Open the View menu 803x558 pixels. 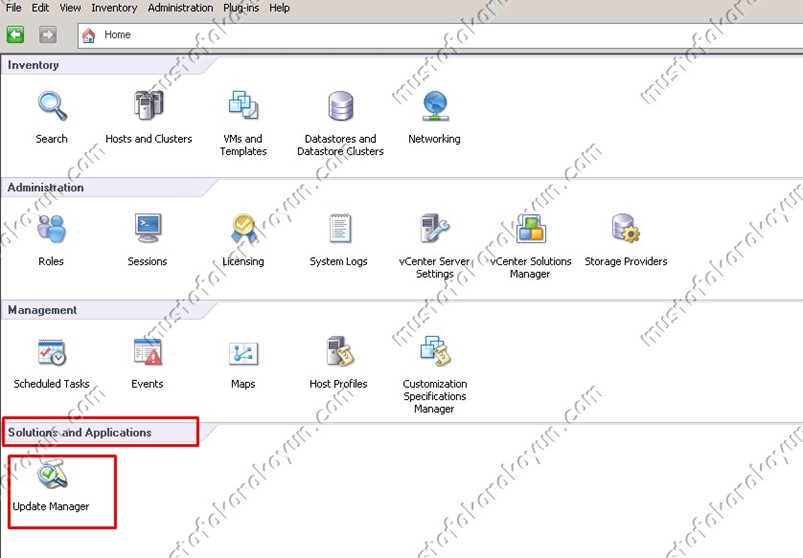70,8
